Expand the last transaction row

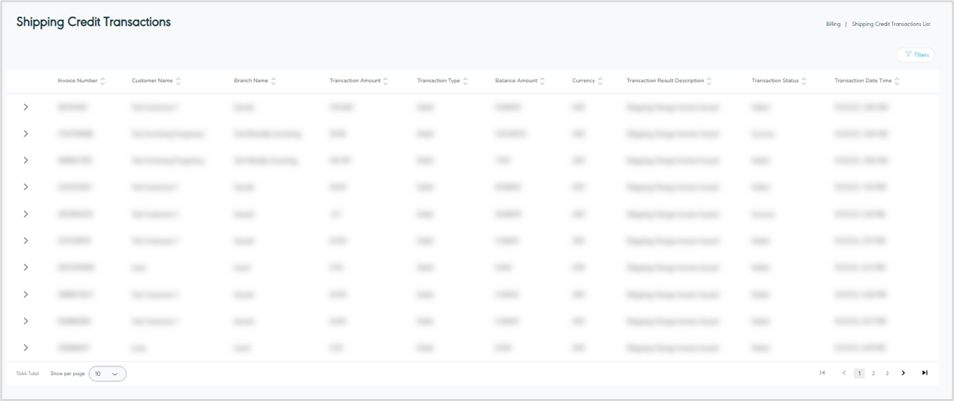[26, 348]
